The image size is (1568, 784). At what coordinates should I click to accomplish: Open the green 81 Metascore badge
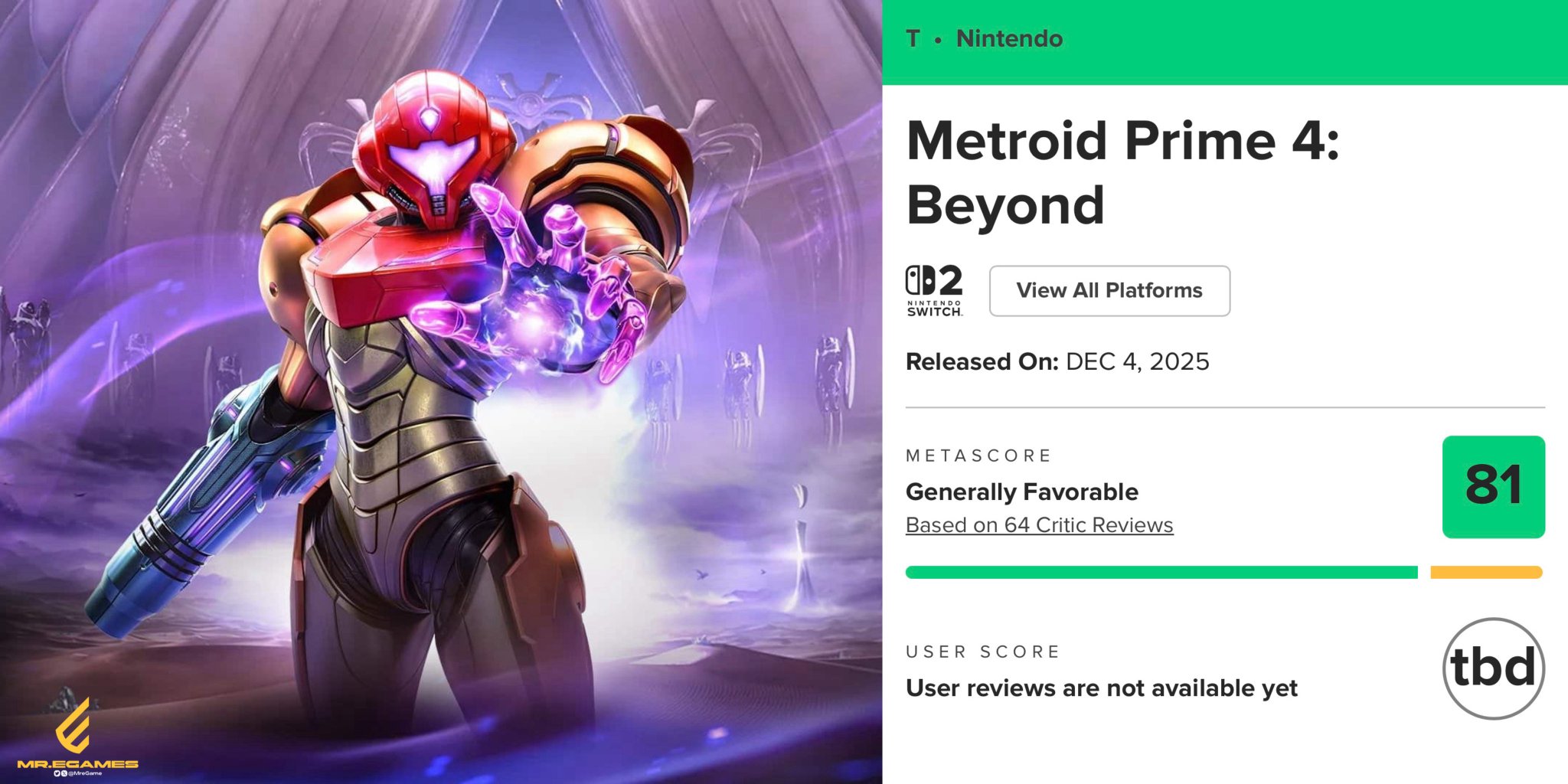click(x=1493, y=487)
